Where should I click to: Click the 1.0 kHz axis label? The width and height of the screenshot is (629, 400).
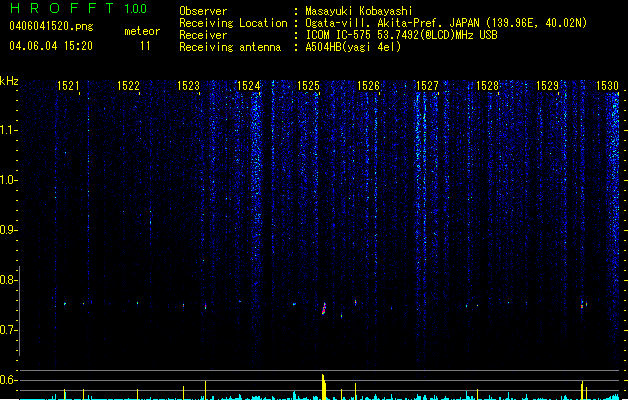8,180
